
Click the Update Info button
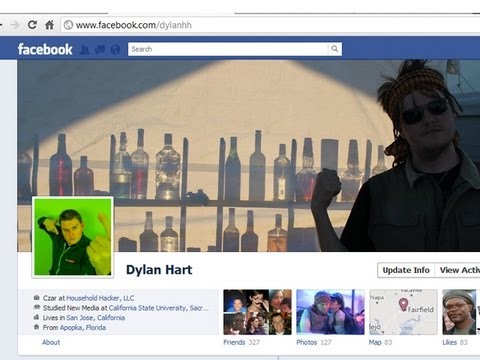click(x=406, y=270)
